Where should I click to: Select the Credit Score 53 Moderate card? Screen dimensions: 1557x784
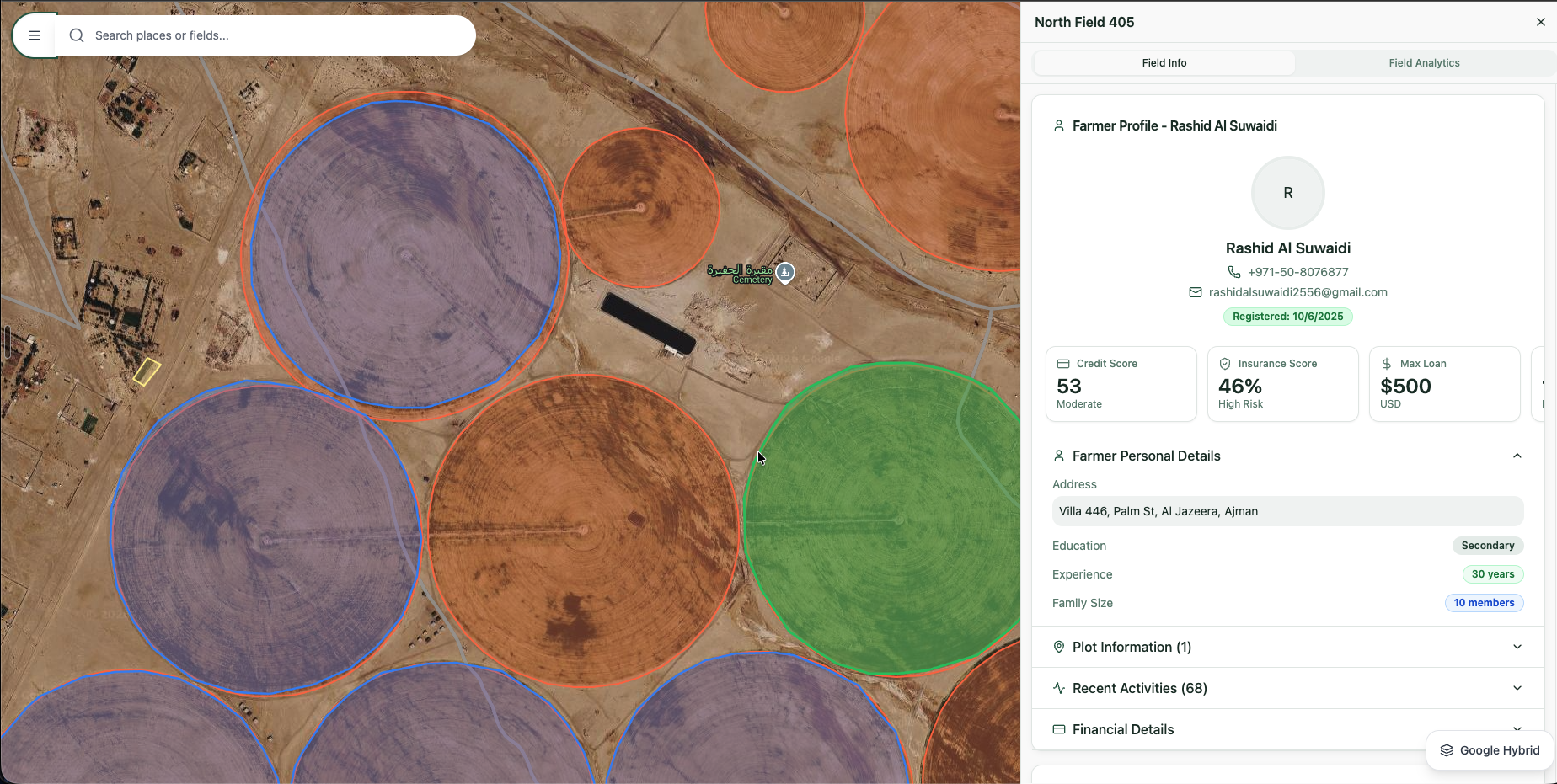click(1121, 384)
